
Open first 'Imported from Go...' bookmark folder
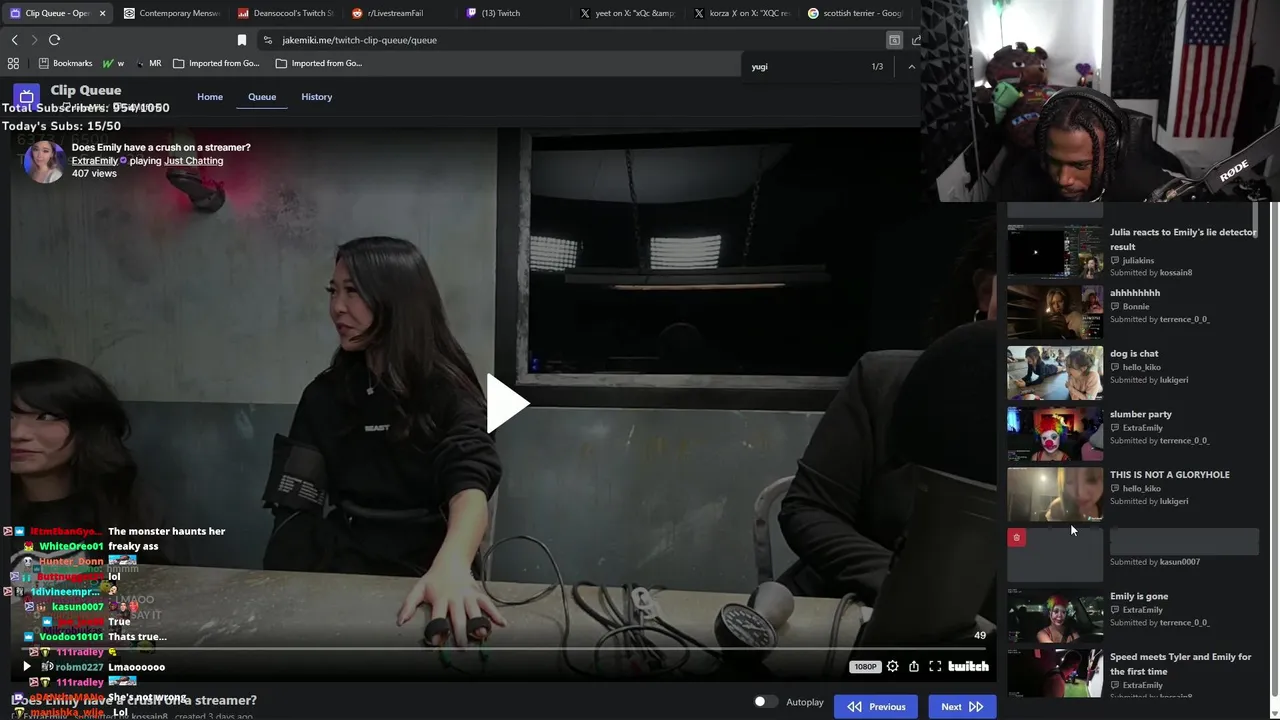point(216,63)
